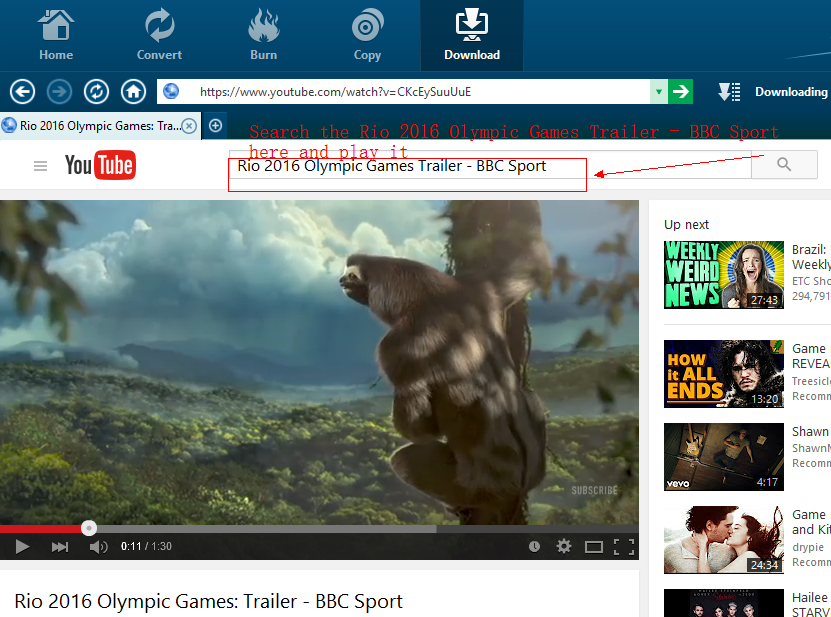Enter fullscreen mode
The width and height of the screenshot is (831, 617).
624,547
